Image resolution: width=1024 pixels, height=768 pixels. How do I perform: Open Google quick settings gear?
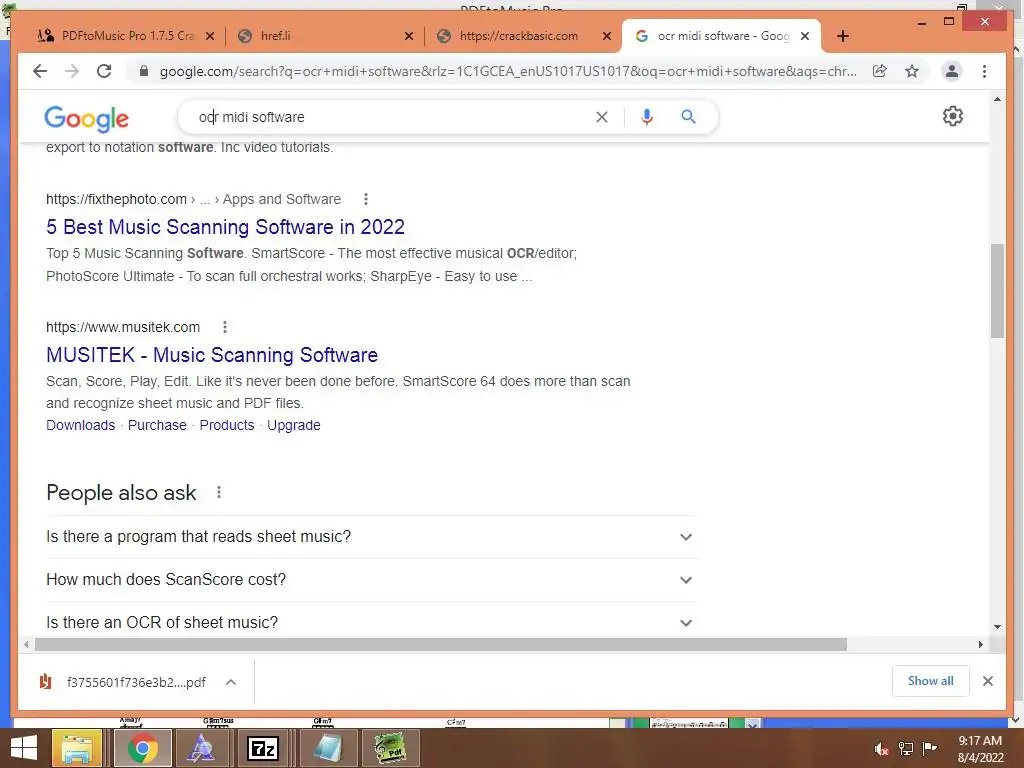point(952,116)
